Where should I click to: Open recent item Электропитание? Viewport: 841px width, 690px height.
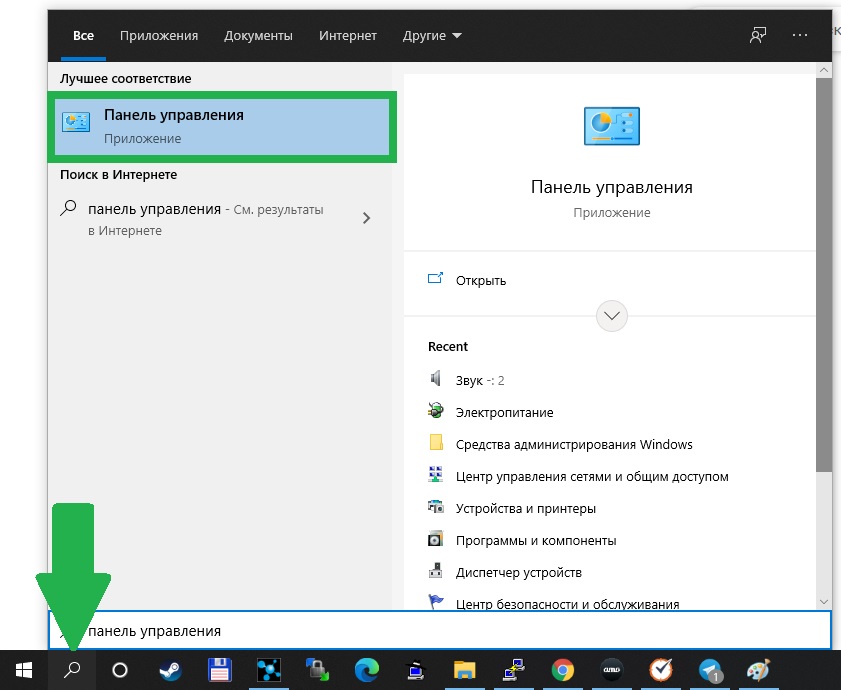505,413
